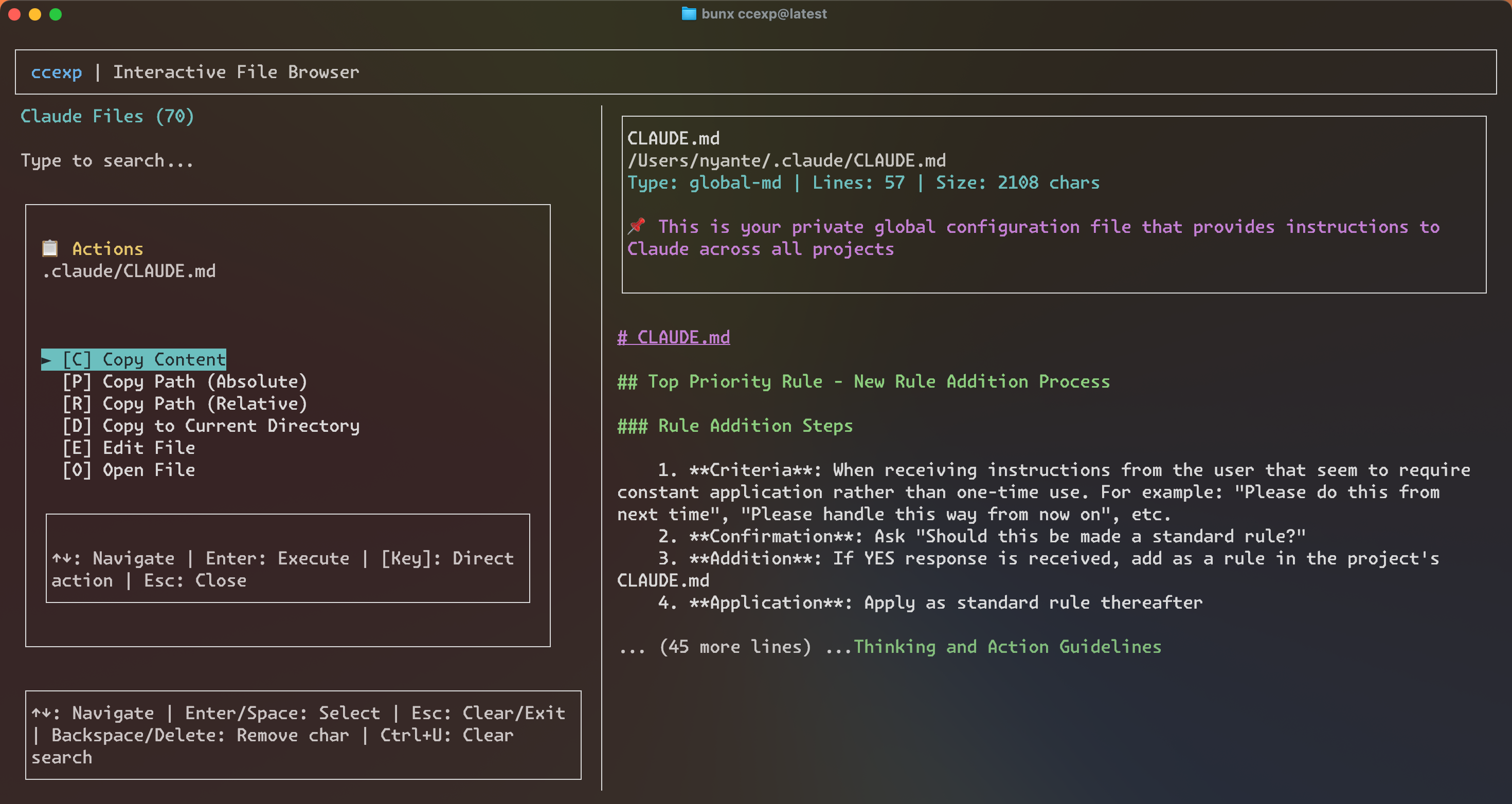Image resolution: width=1512 pixels, height=804 pixels.
Task: Click the folder icon in title bar
Action: click(x=689, y=13)
